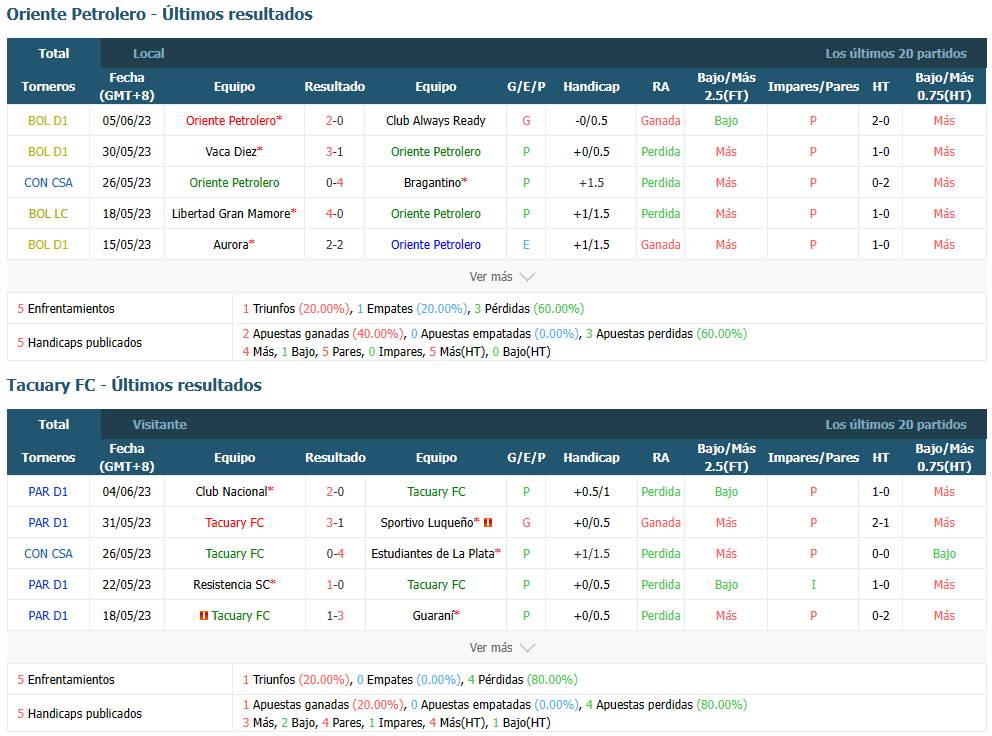Expand 'Ver más' under Oriente Petrolero results

pos(502,277)
